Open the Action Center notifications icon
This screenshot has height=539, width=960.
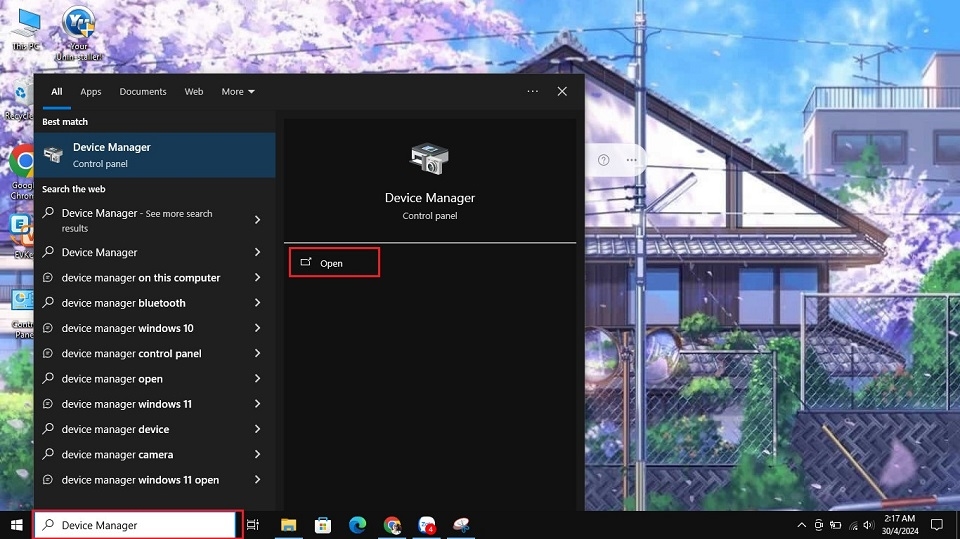[937, 525]
